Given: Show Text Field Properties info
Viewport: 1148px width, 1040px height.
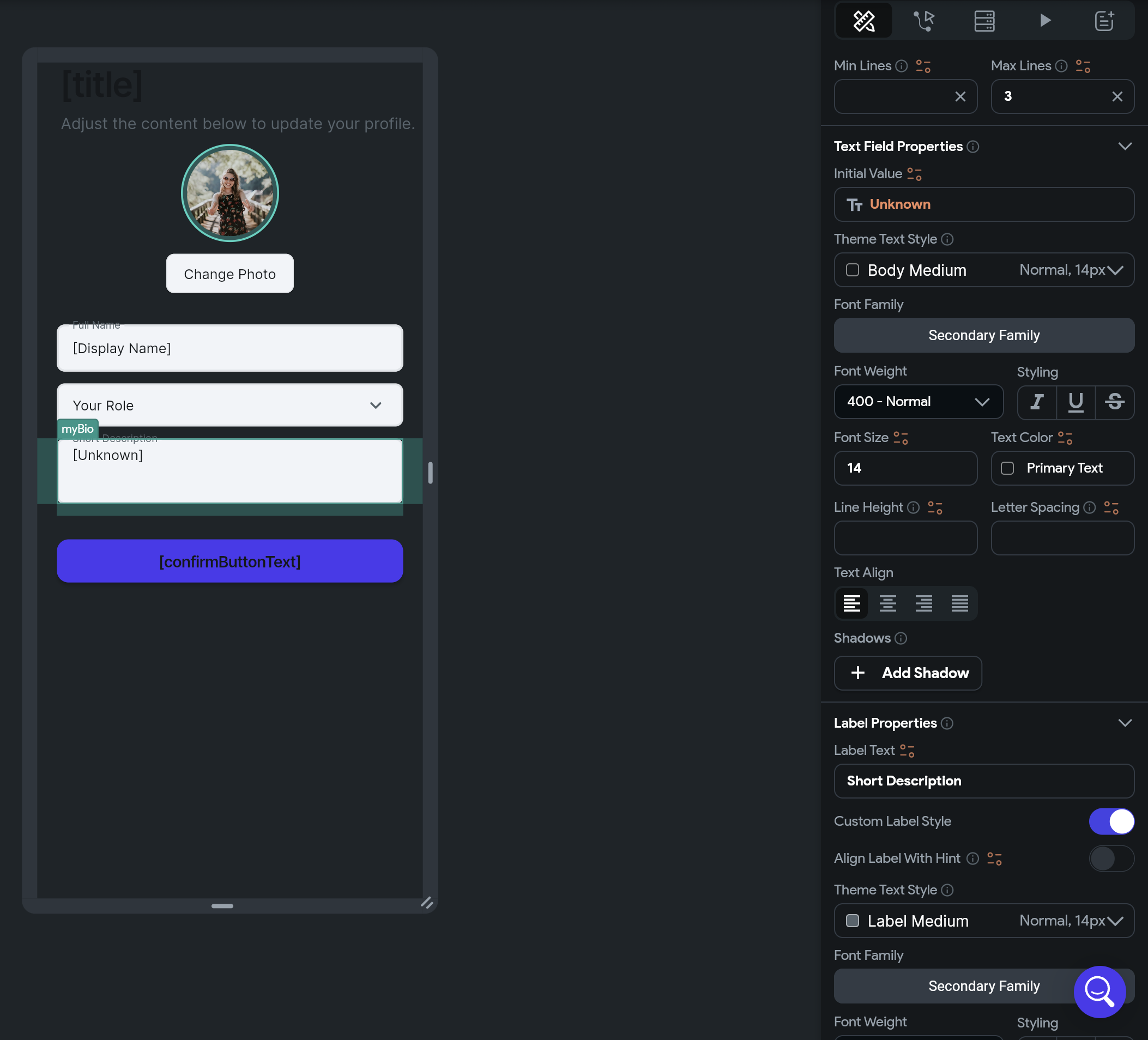Looking at the screenshot, I should (x=973, y=147).
